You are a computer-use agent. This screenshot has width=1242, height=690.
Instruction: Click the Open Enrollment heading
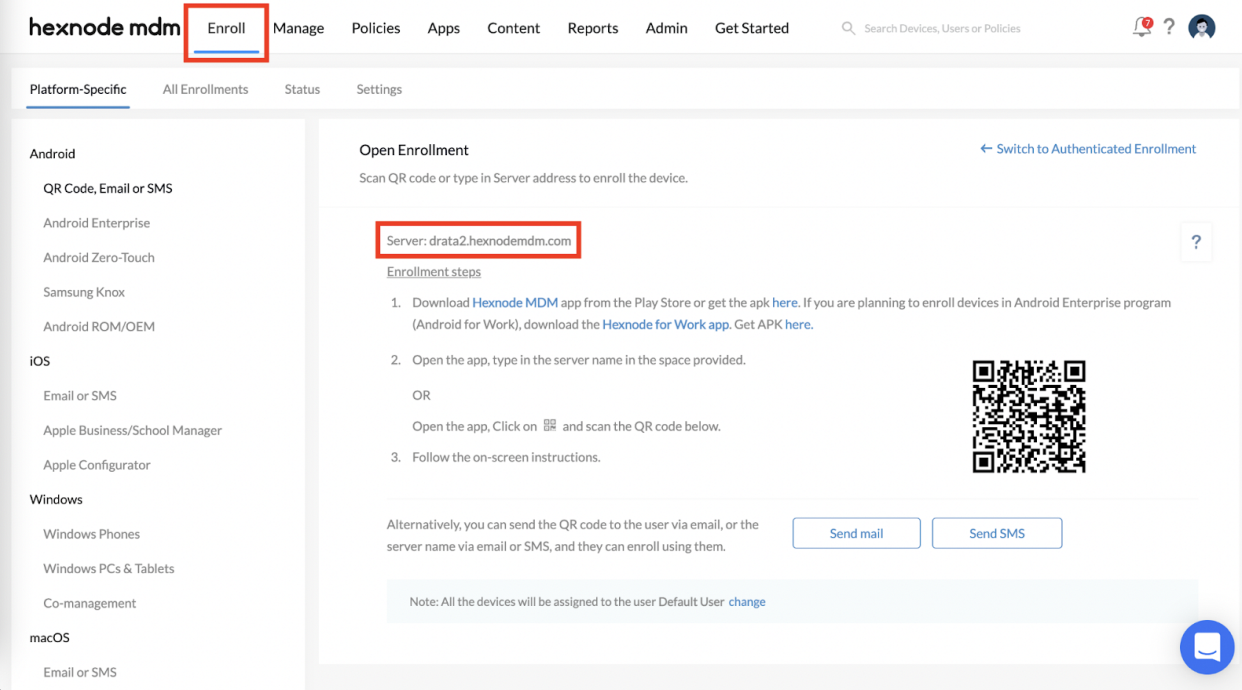point(414,150)
